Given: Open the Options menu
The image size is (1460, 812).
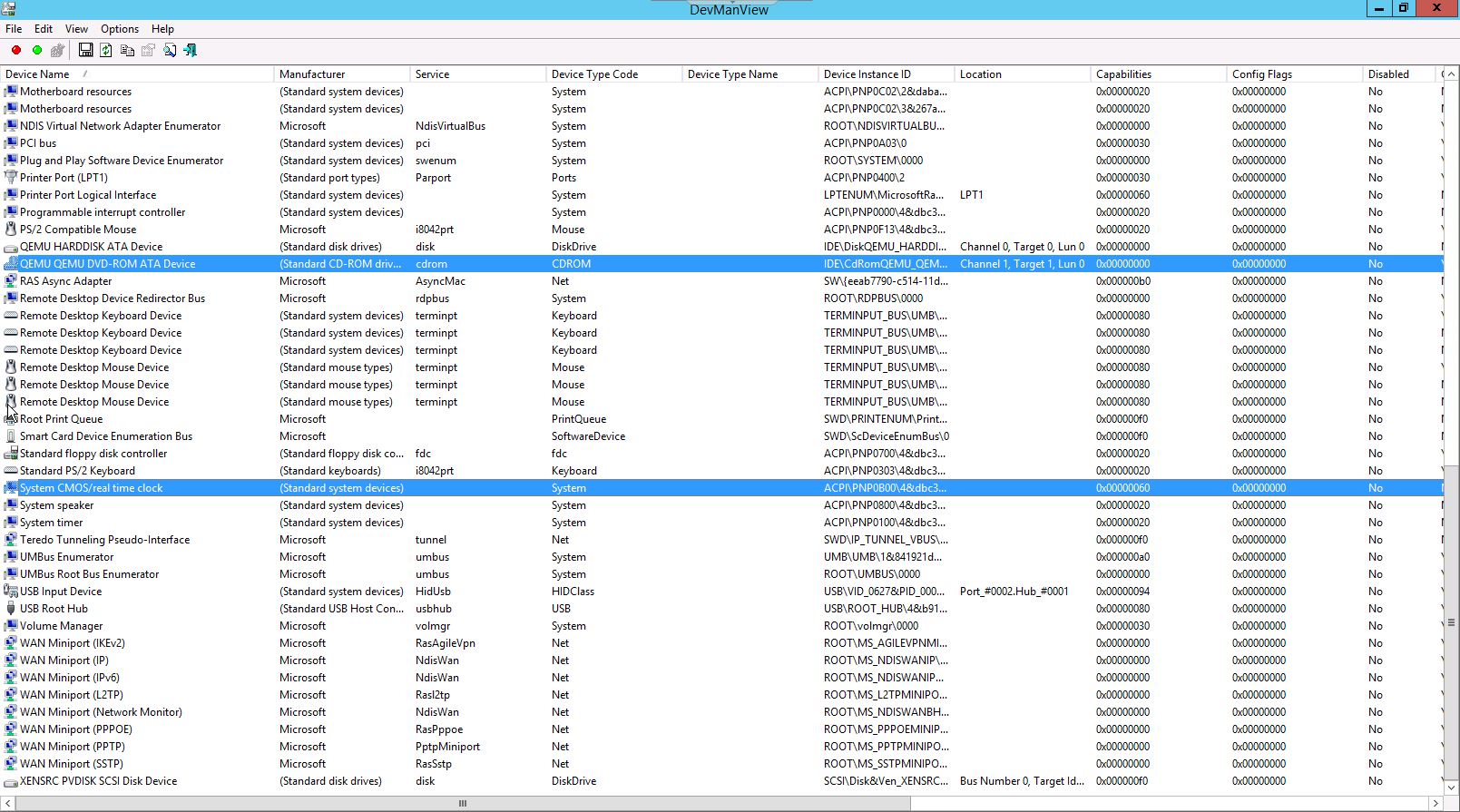Looking at the screenshot, I should tap(120, 29).
